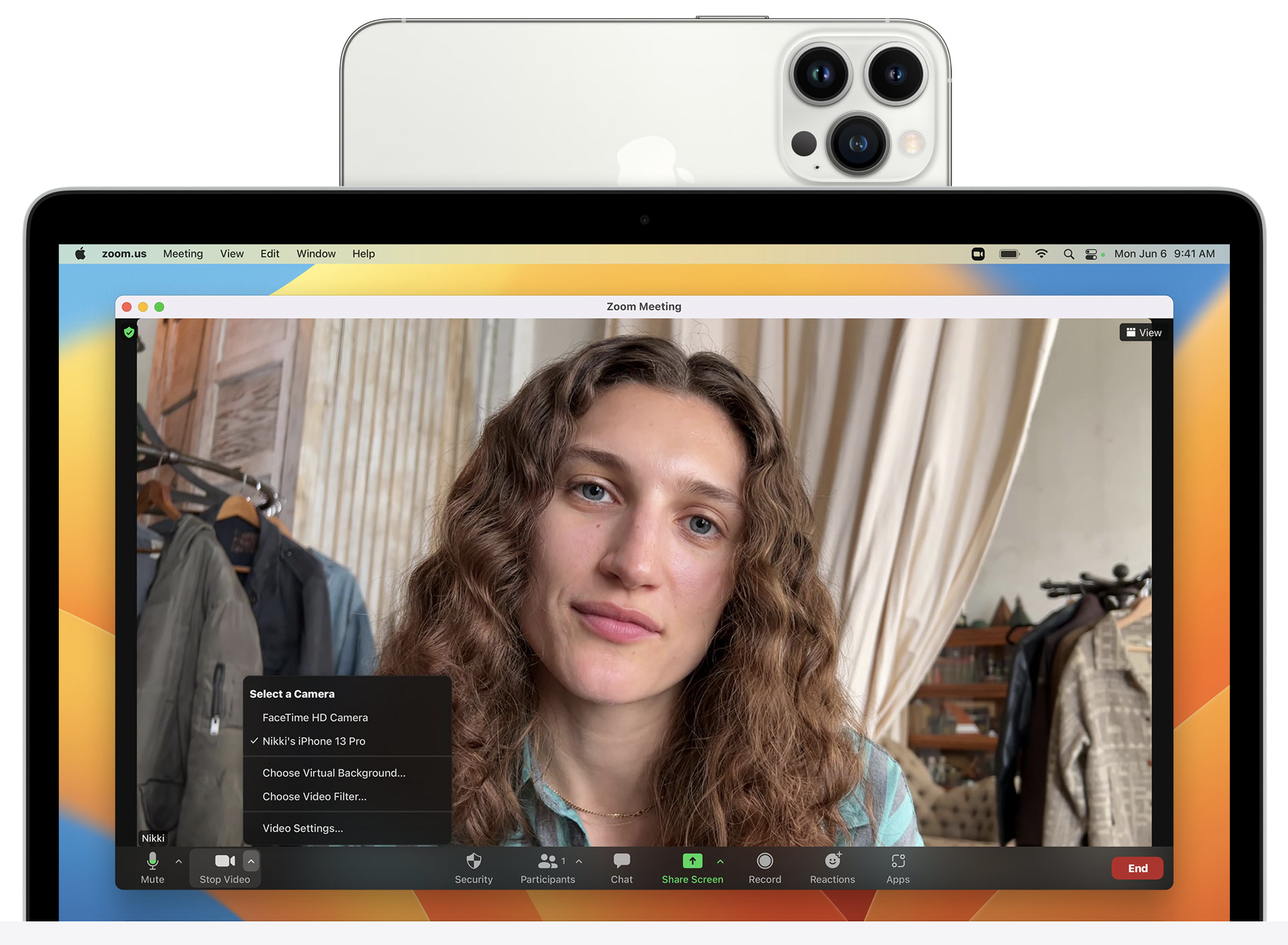
Task: Click green encryption shield icon
Action: click(129, 332)
